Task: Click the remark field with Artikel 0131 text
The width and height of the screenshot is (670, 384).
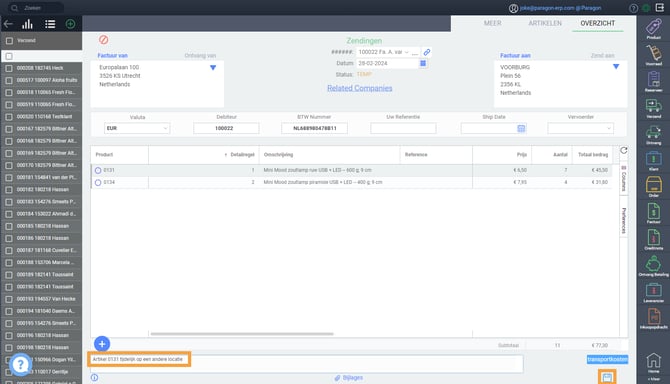Action: tap(306, 364)
